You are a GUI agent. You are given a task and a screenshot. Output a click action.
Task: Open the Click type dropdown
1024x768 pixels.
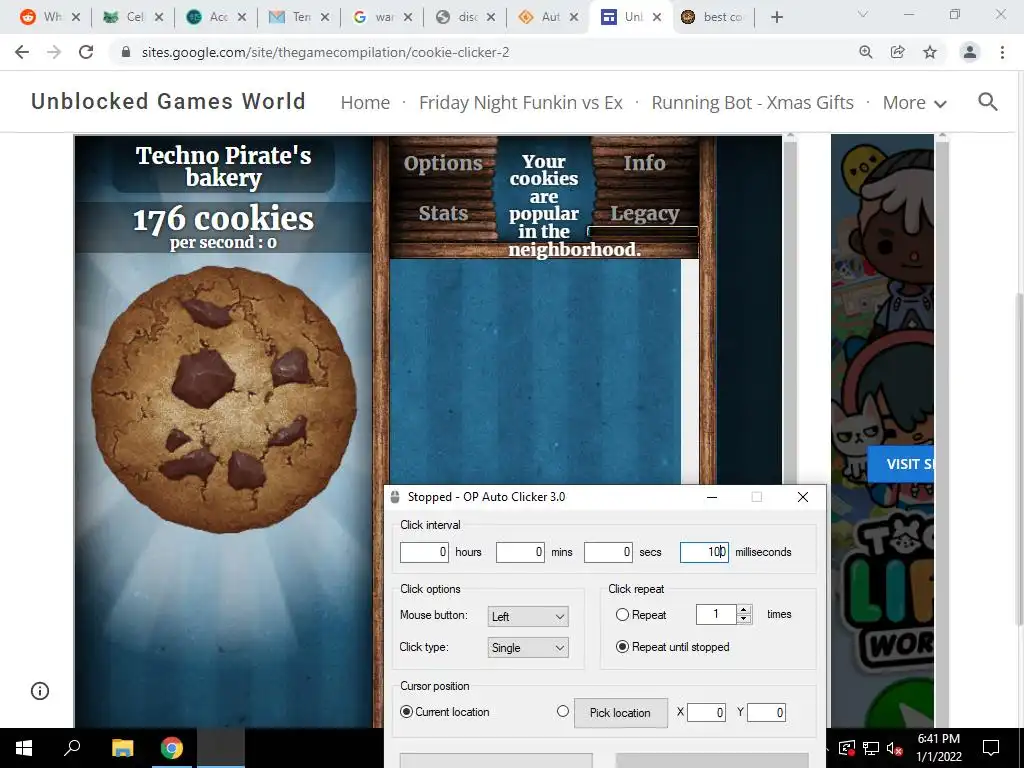(x=528, y=648)
